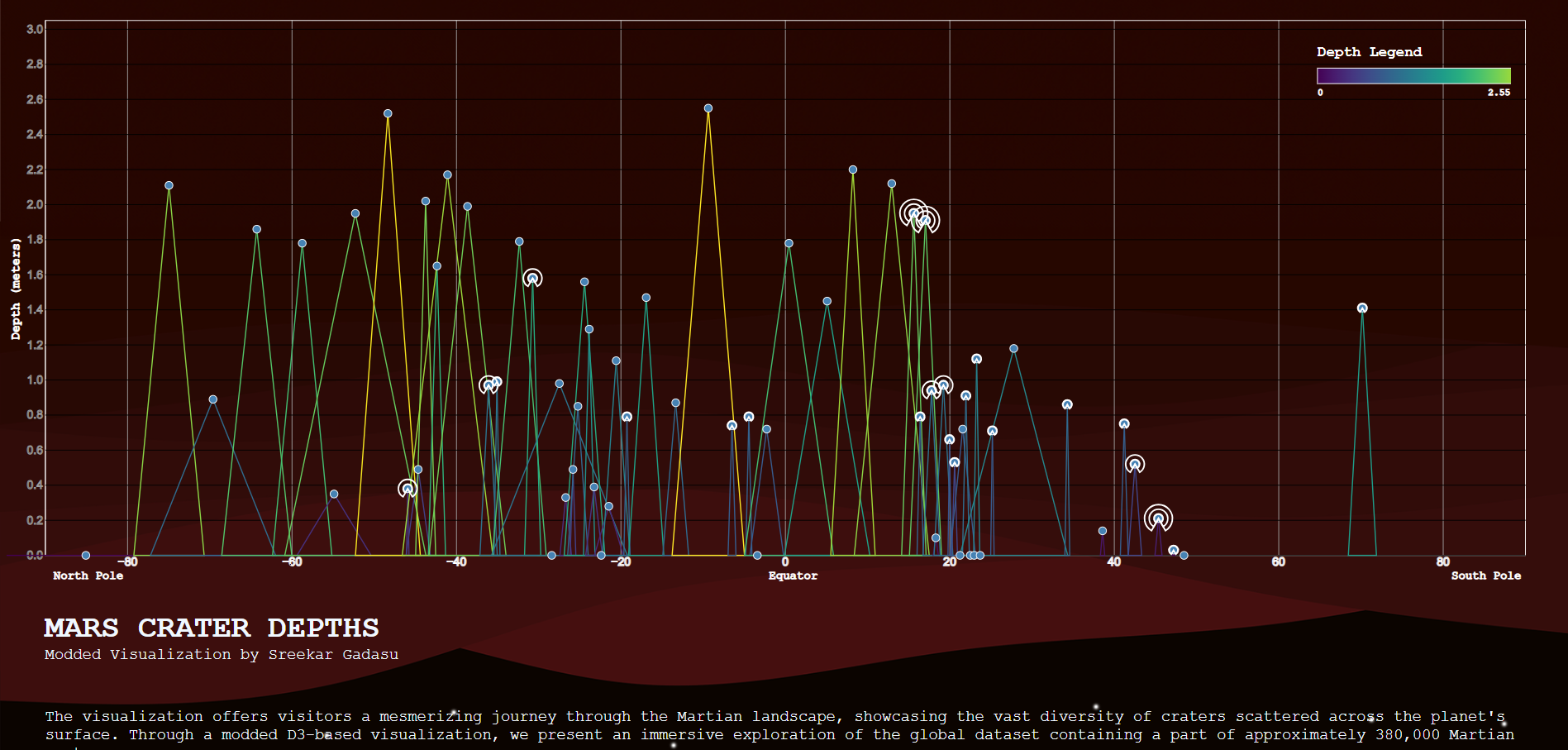
Task: Select the leftmost crater point near North Pole
Action: pos(86,555)
